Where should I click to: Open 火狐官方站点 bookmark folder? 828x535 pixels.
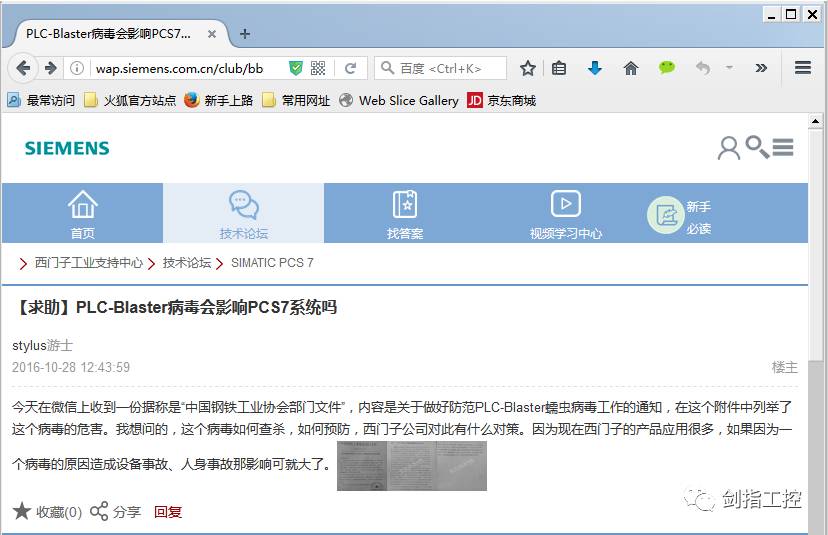[x=130, y=100]
